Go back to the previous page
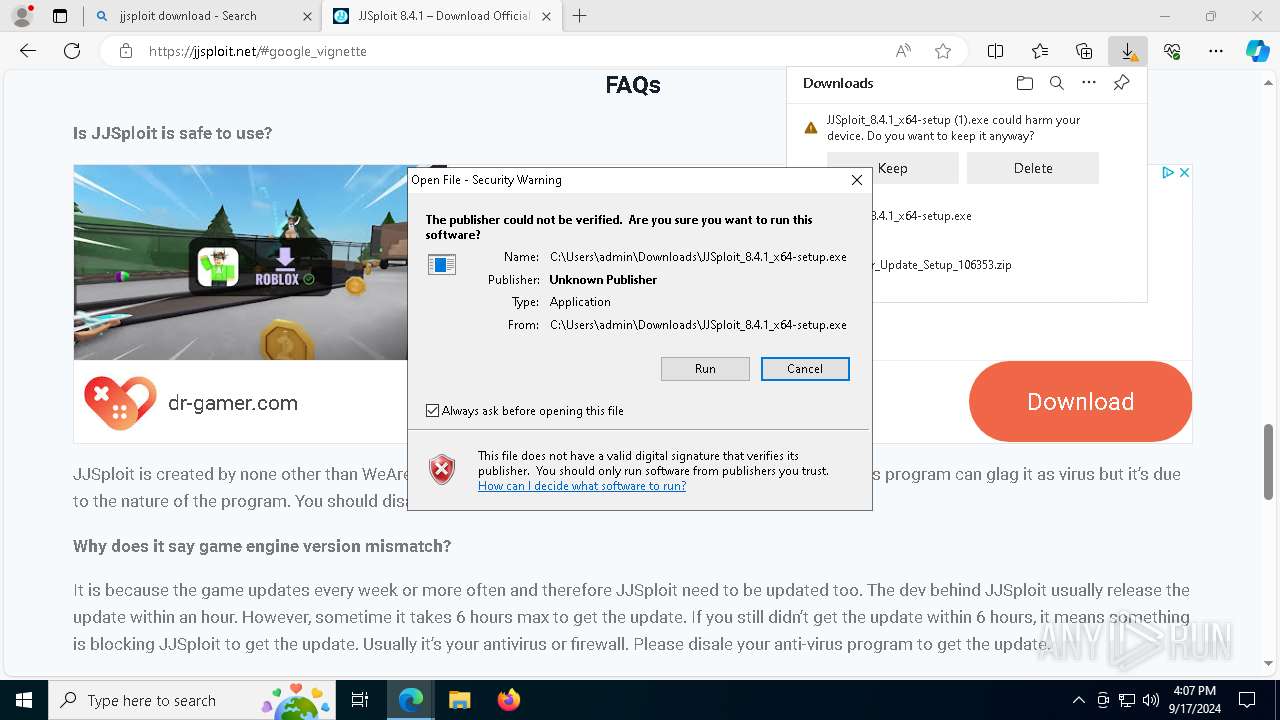1280x720 pixels. point(28,51)
